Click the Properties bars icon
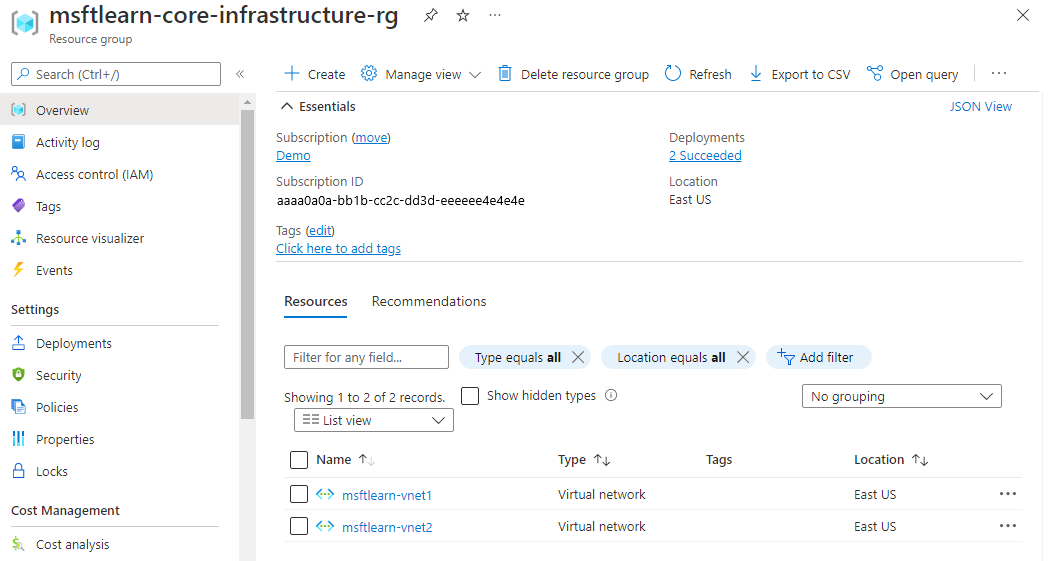1051x561 pixels. [19, 439]
